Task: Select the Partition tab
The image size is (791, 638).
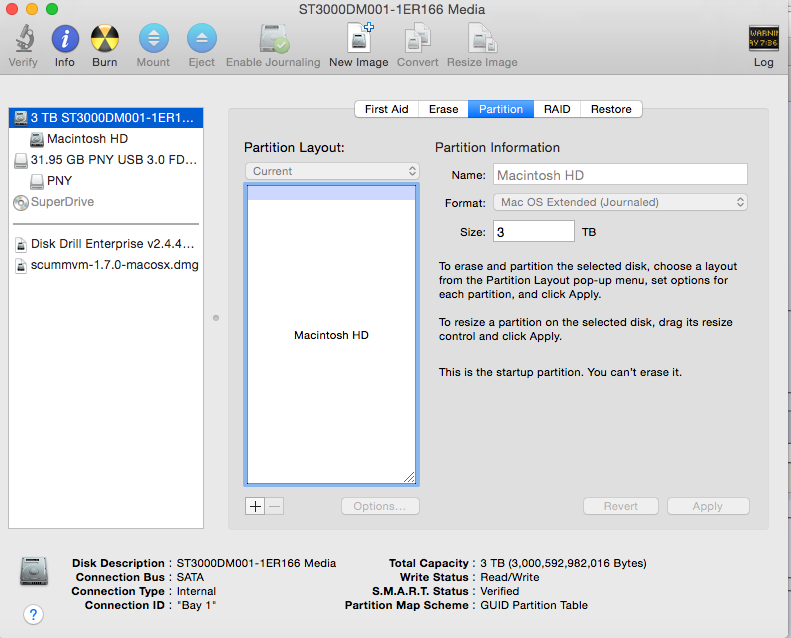Action: click(x=501, y=109)
